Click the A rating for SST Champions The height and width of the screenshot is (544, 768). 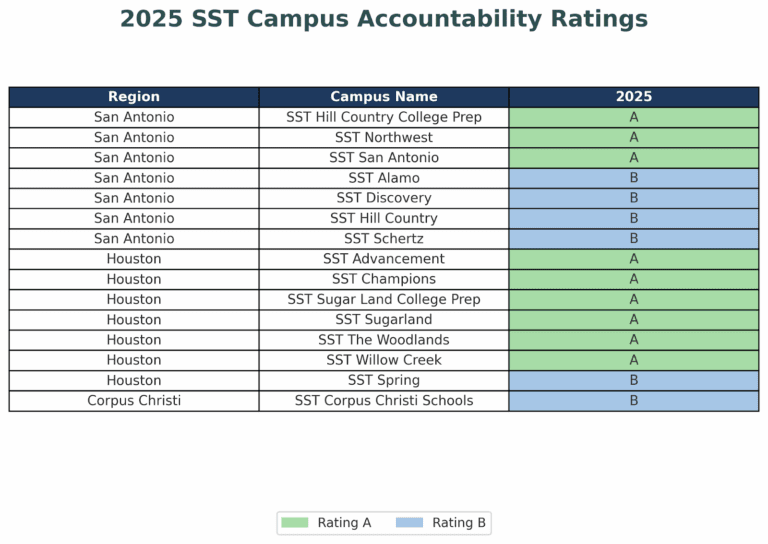[x=634, y=279]
